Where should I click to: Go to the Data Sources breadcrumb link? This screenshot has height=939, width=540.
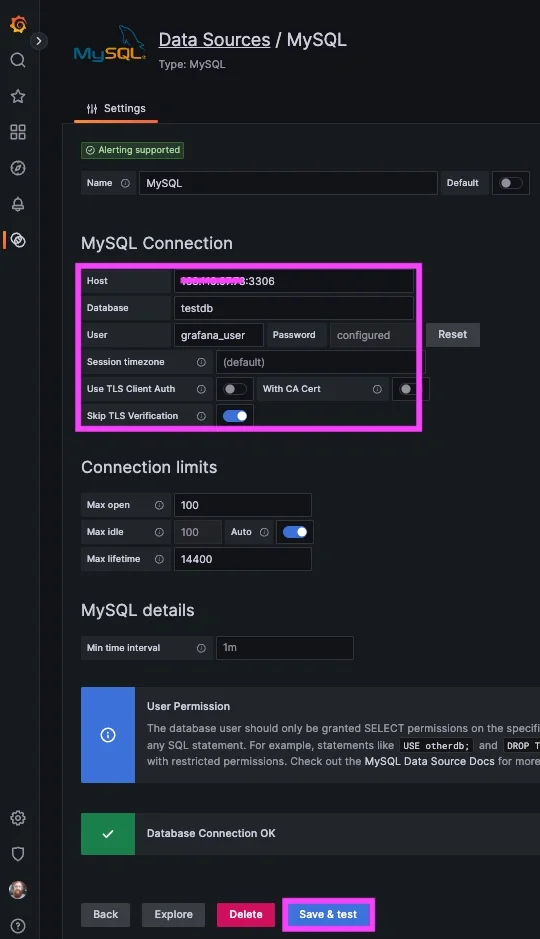(x=214, y=40)
